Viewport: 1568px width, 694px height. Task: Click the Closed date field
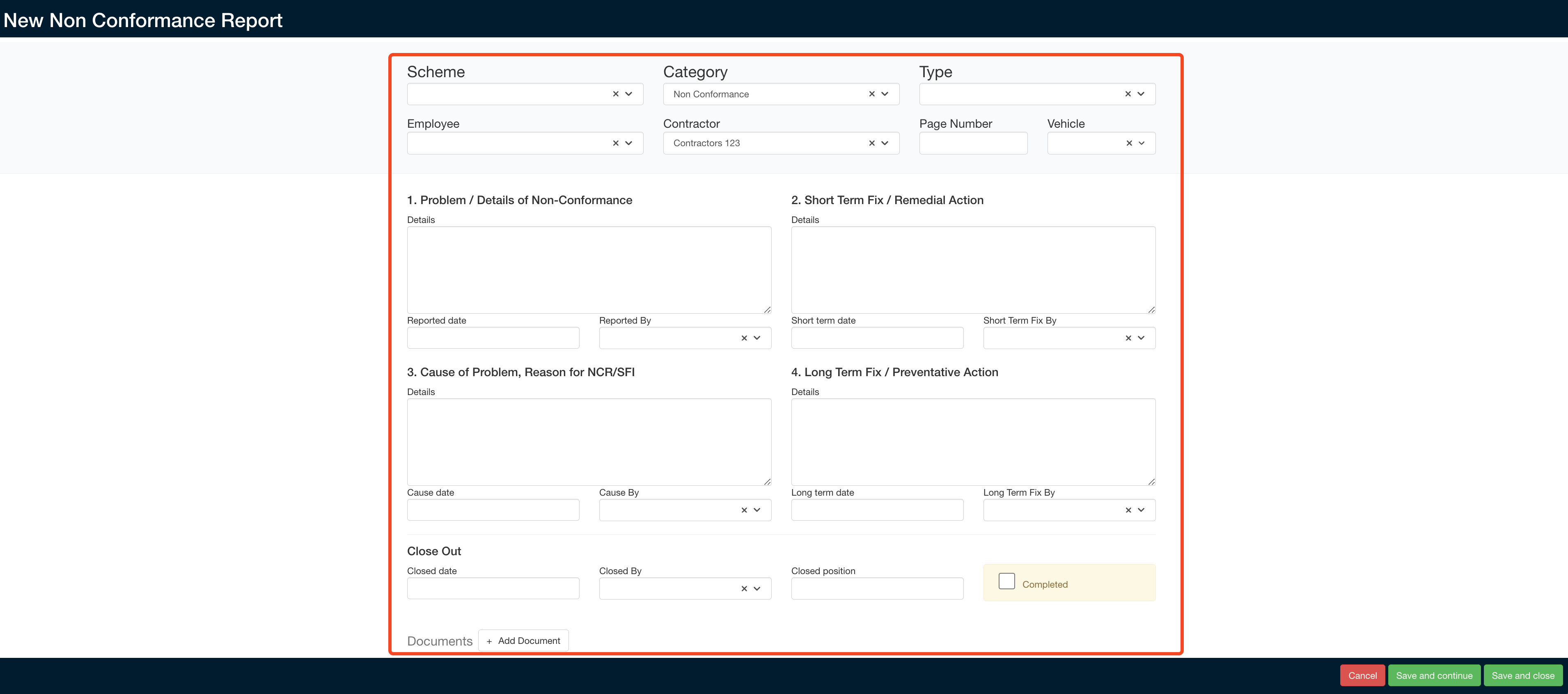click(x=493, y=588)
